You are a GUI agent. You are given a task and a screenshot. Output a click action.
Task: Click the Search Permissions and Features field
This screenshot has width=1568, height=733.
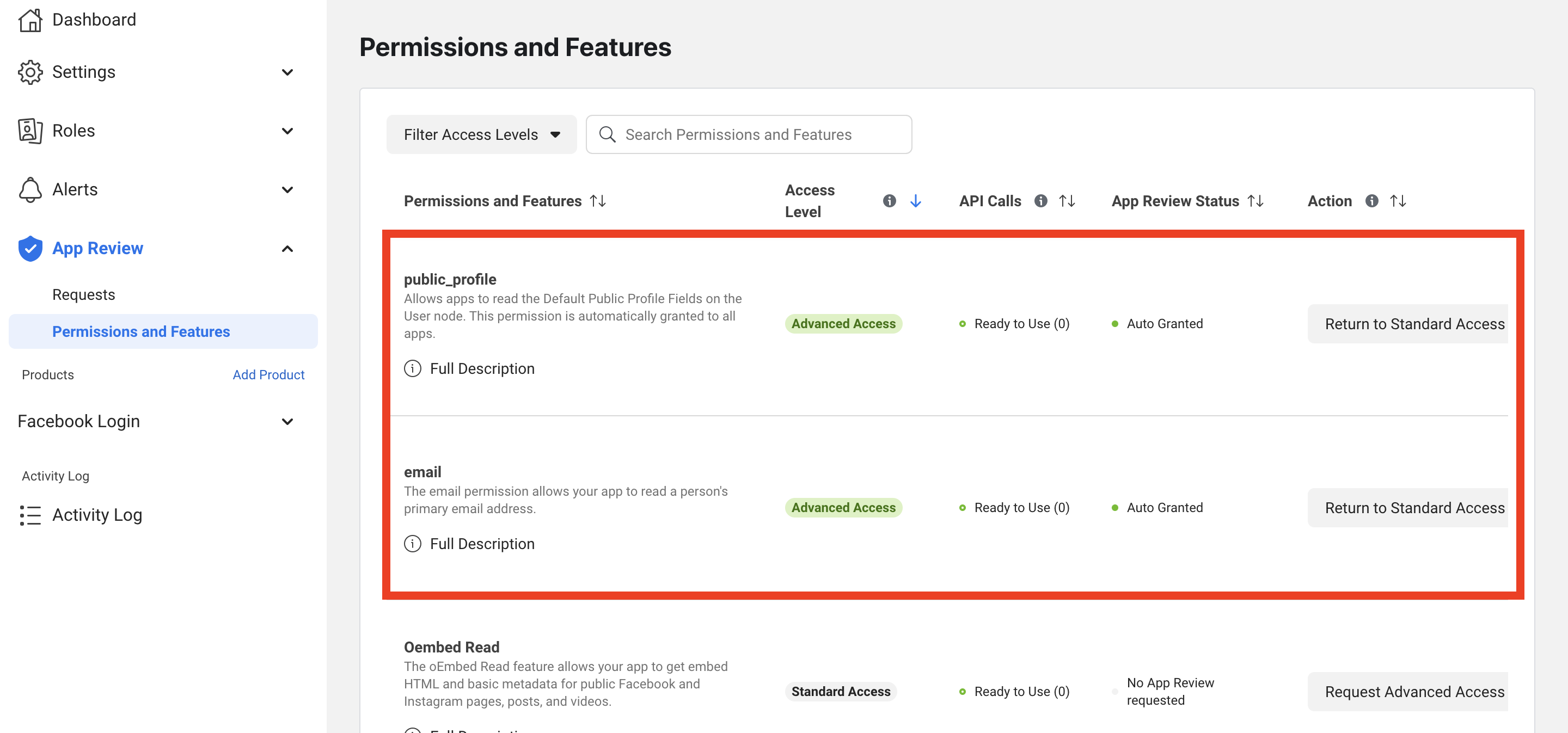(x=748, y=134)
